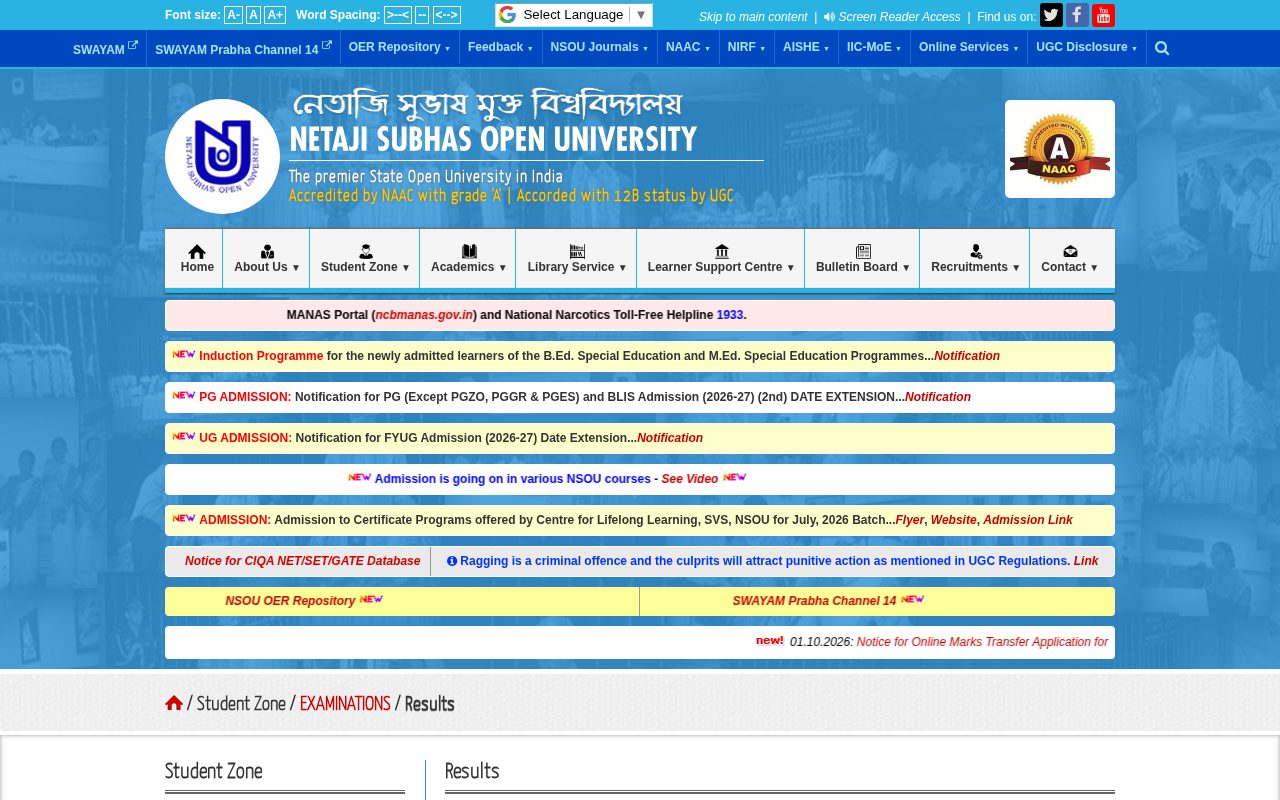
Task: Open the Facebook social icon
Action: 1077,15
